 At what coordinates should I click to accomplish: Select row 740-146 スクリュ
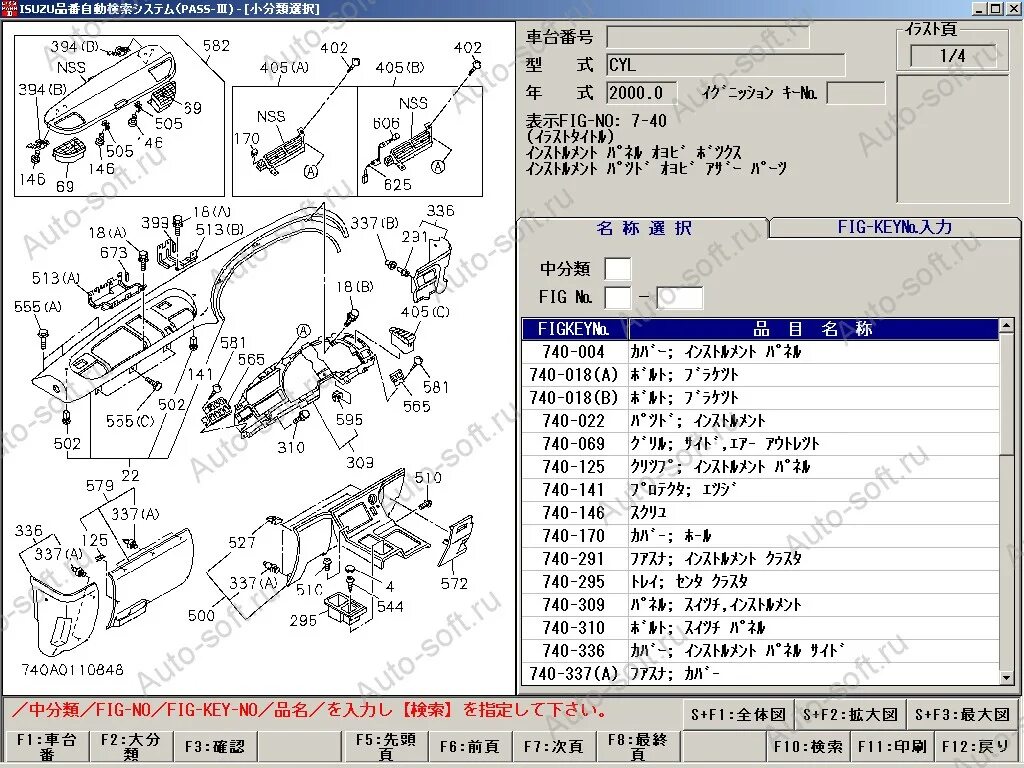[761, 513]
